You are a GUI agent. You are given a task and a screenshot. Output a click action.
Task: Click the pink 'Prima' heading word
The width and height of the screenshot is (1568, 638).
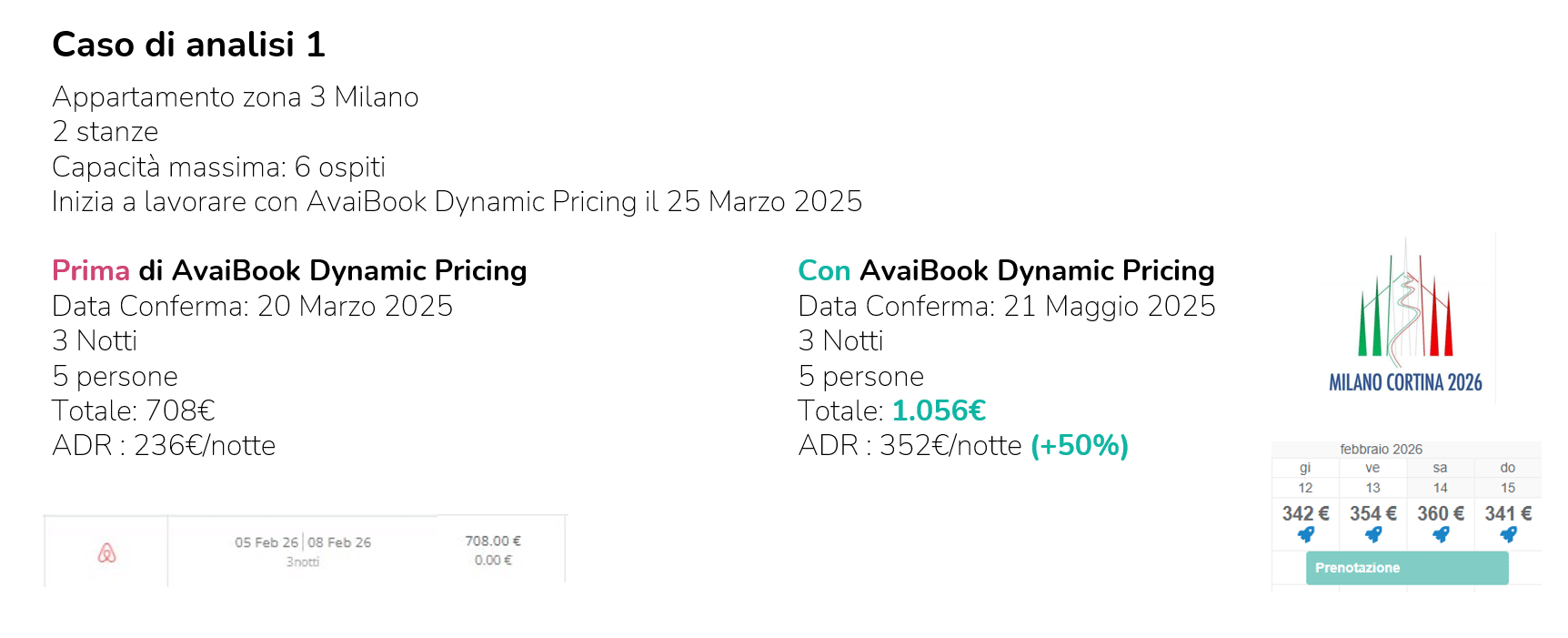tap(91, 270)
